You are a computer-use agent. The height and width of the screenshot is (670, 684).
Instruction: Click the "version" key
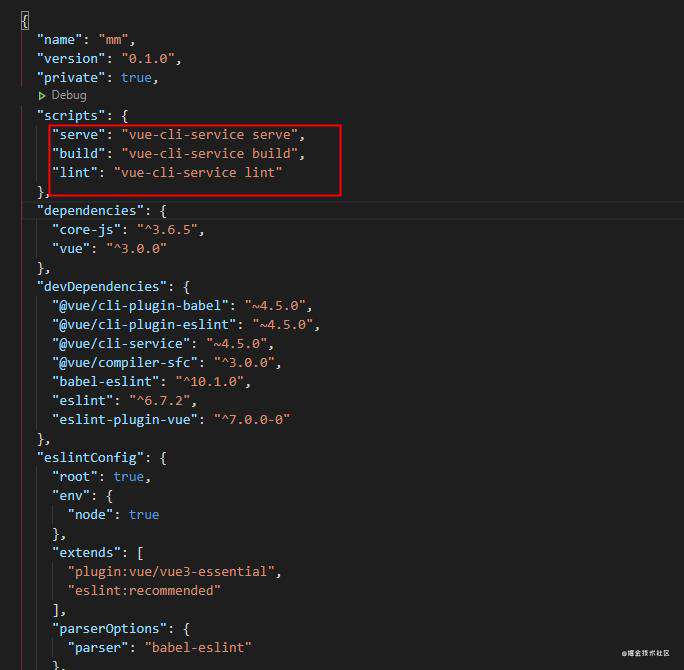coord(71,58)
